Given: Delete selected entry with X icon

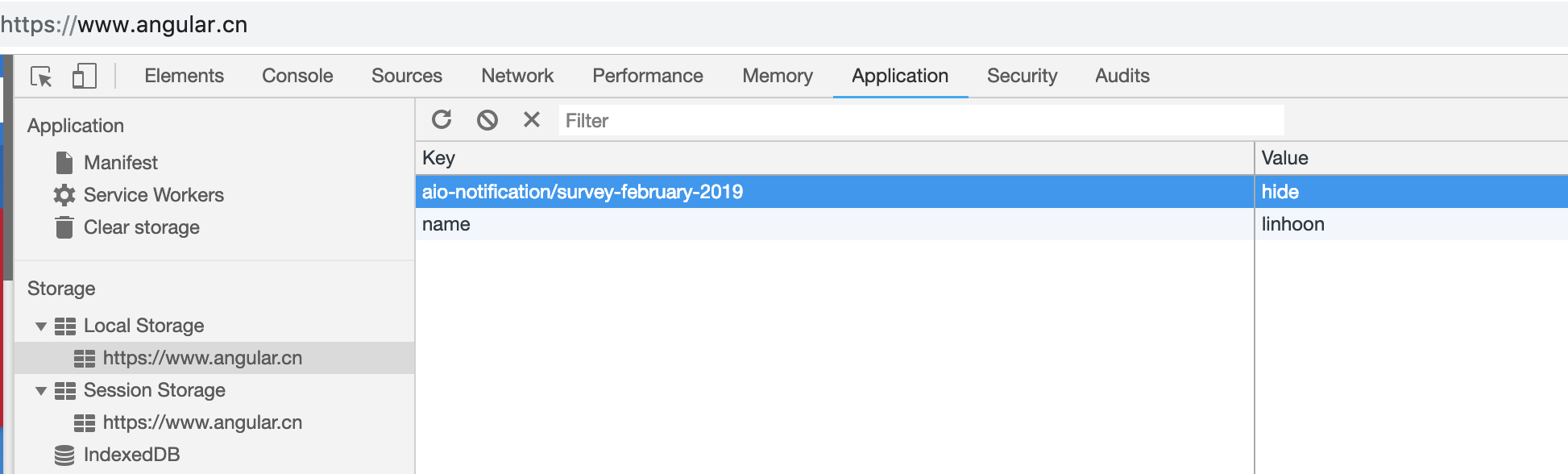Looking at the screenshot, I should point(532,120).
